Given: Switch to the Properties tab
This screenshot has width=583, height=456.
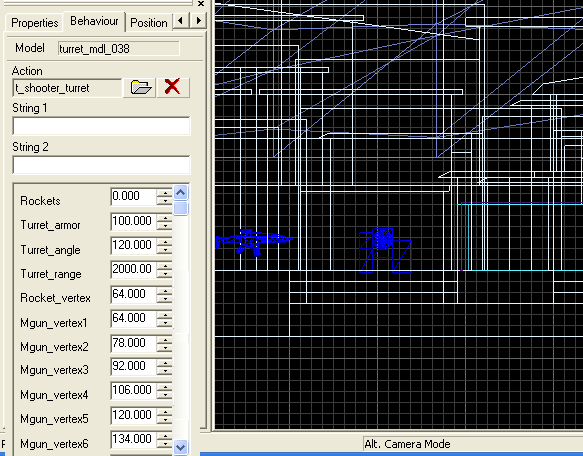Looking at the screenshot, I should click(x=35, y=23).
